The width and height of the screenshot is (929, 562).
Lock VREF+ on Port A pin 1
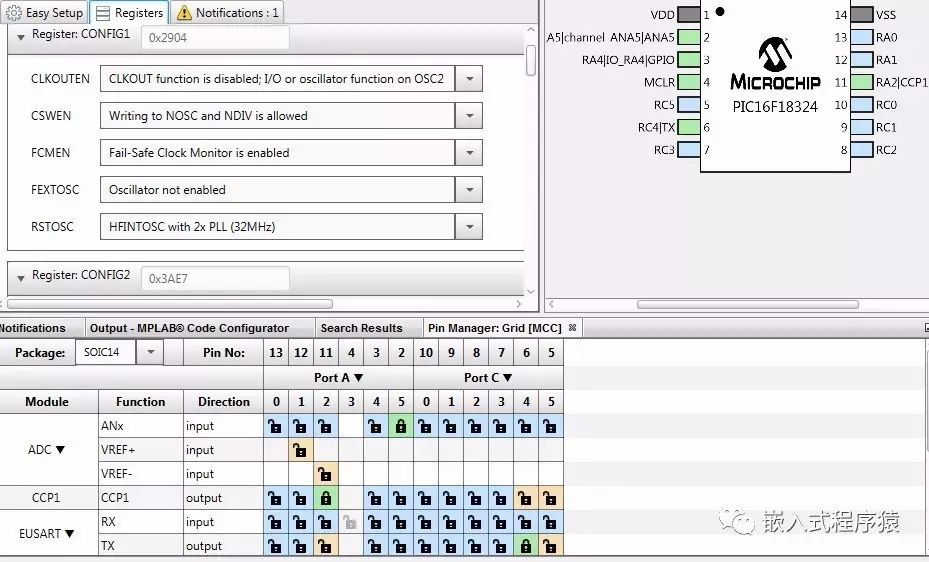pos(300,450)
